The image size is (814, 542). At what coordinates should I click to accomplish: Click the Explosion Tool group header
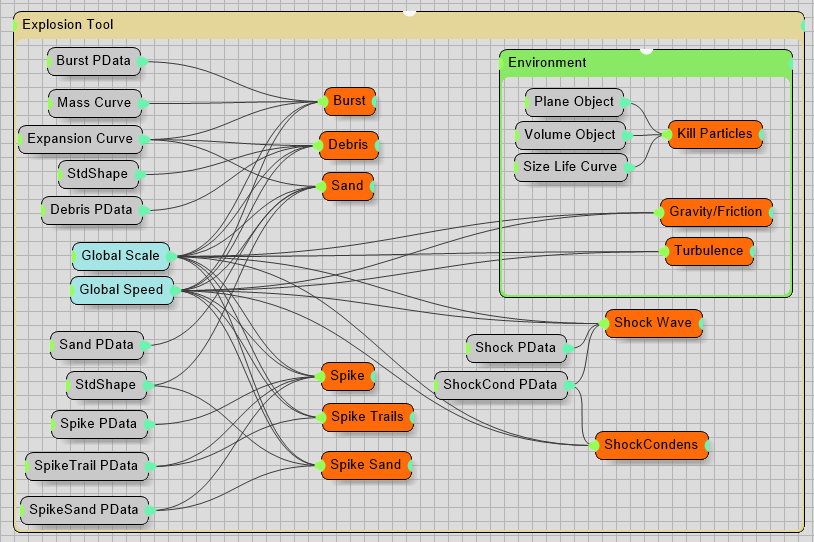click(200, 25)
